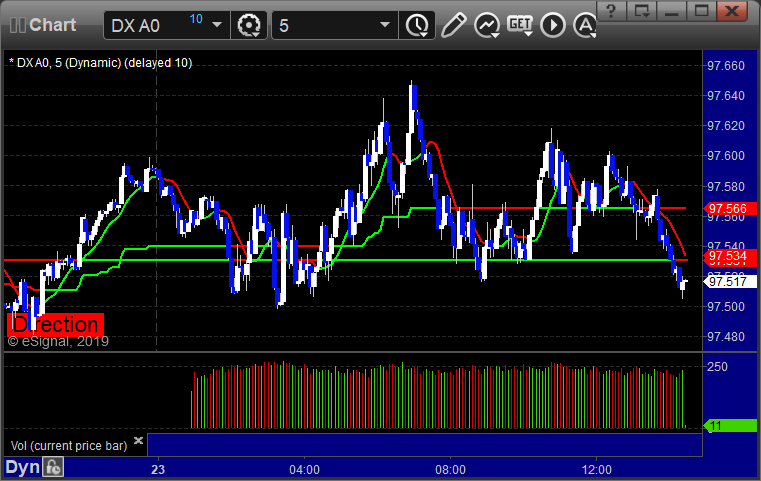This screenshot has height=481, width=761.
Task: Click the green volume value 11 marker
Action: (729, 426)
